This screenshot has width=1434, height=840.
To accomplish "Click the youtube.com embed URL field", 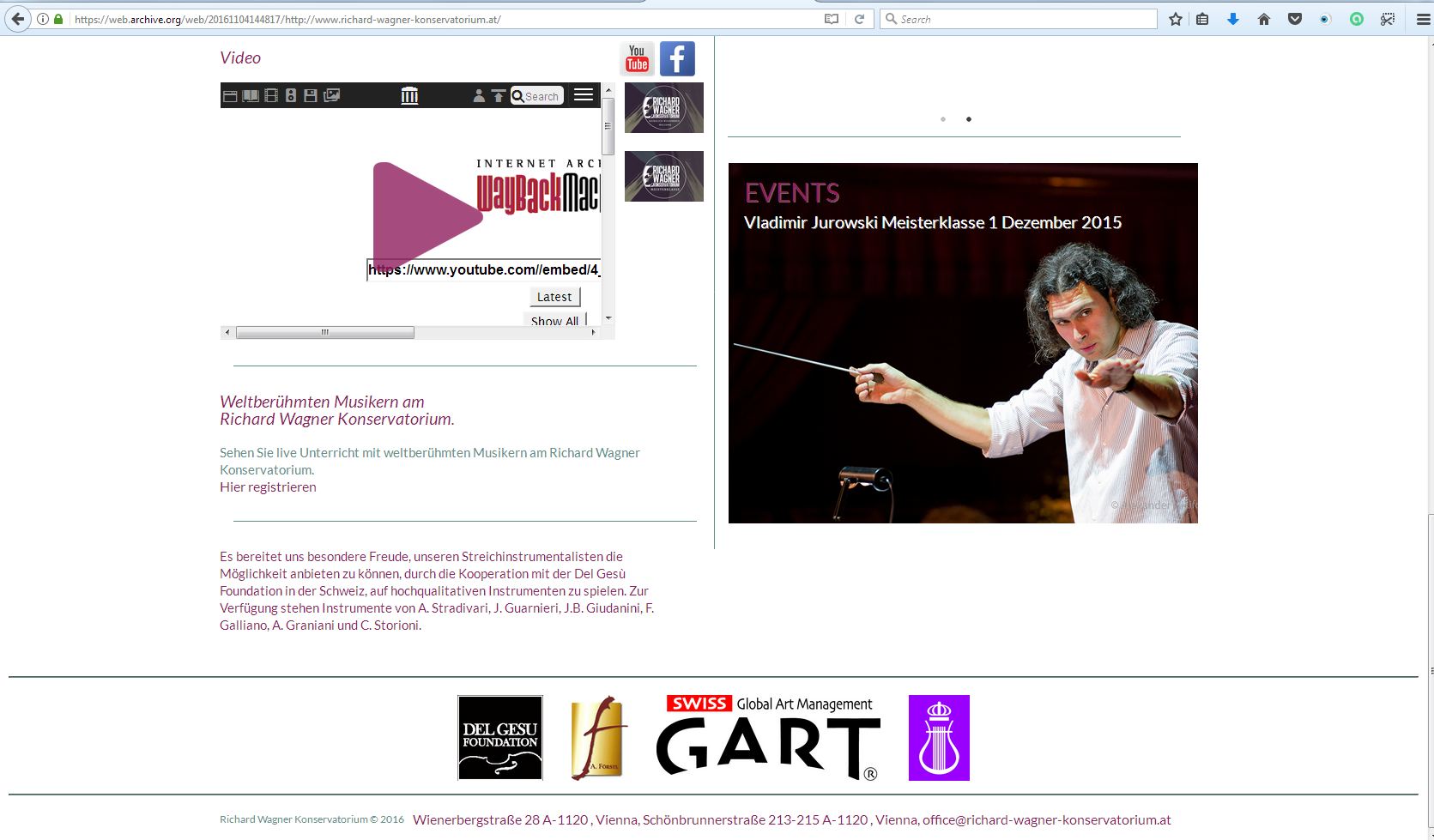I will pos(484,270).
